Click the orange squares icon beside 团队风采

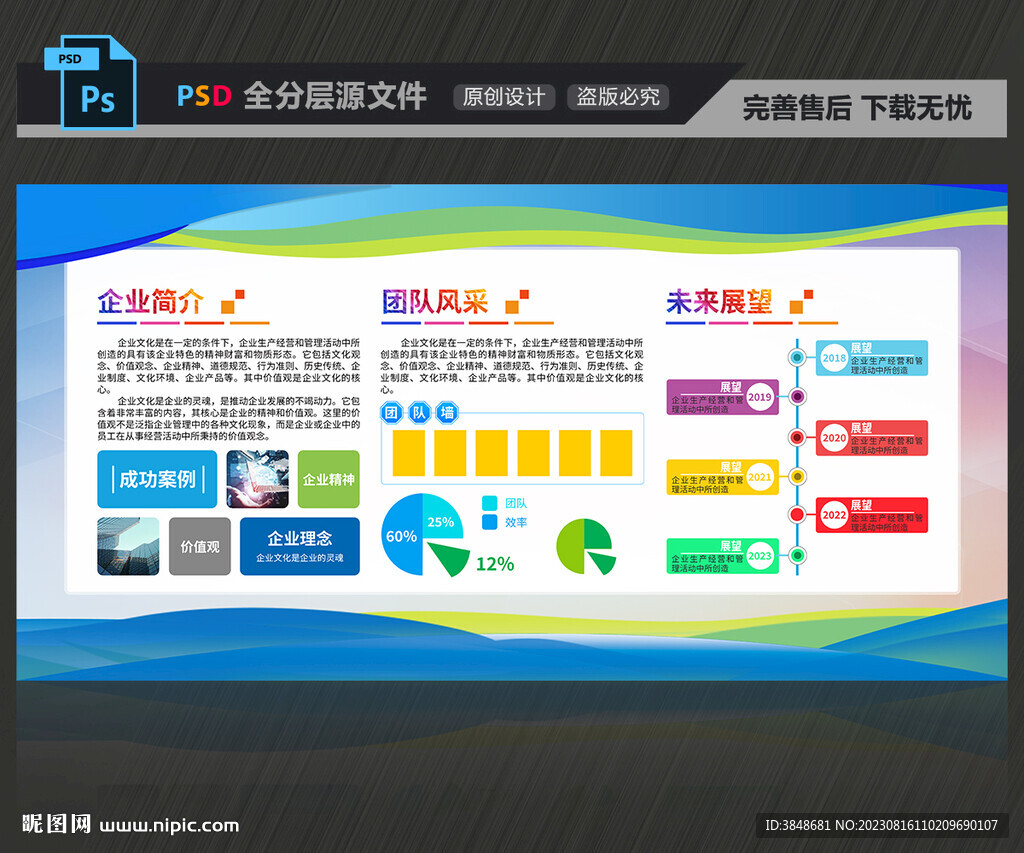(517, 302)
